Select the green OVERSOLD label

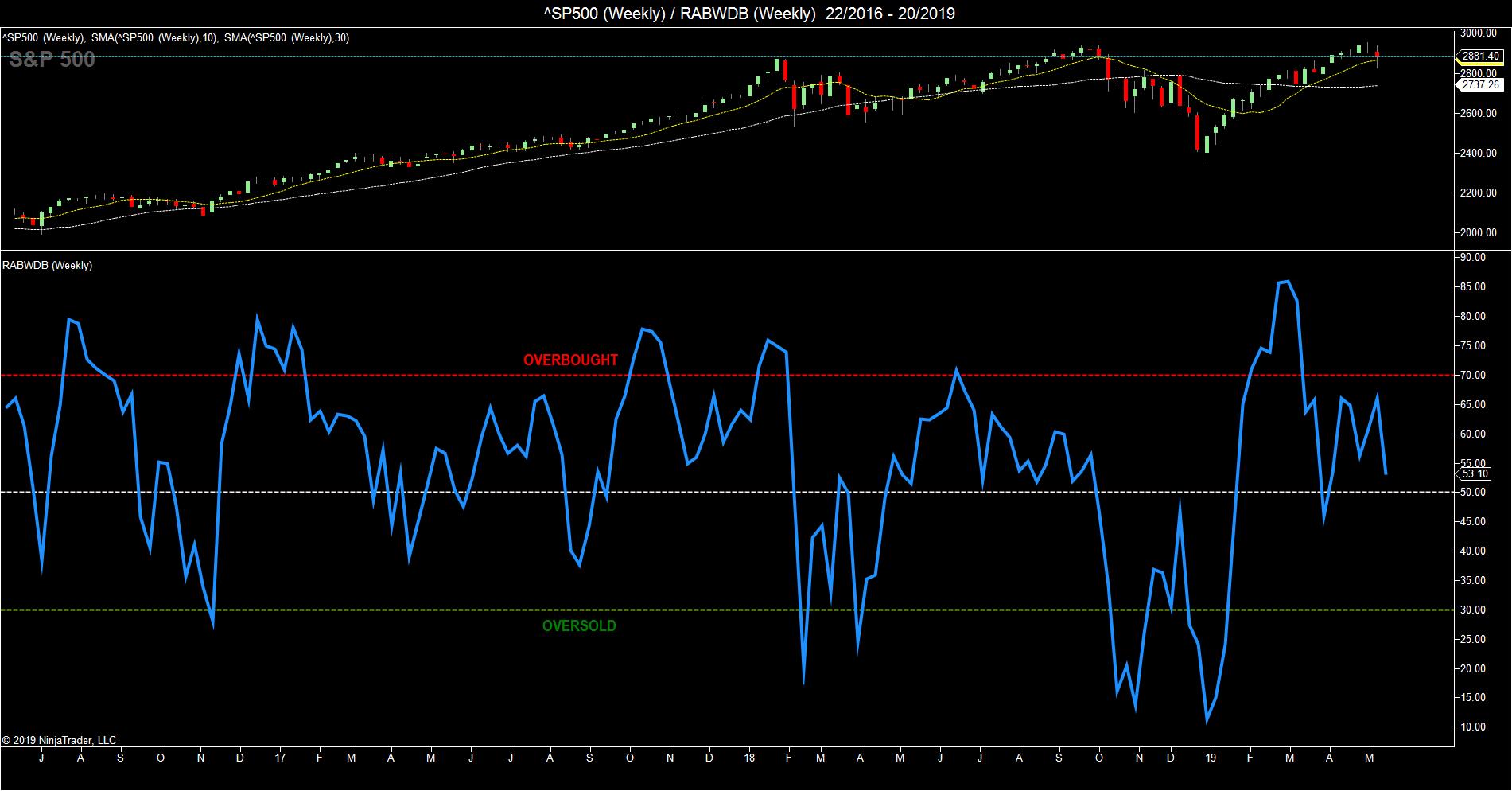[579, 626]
